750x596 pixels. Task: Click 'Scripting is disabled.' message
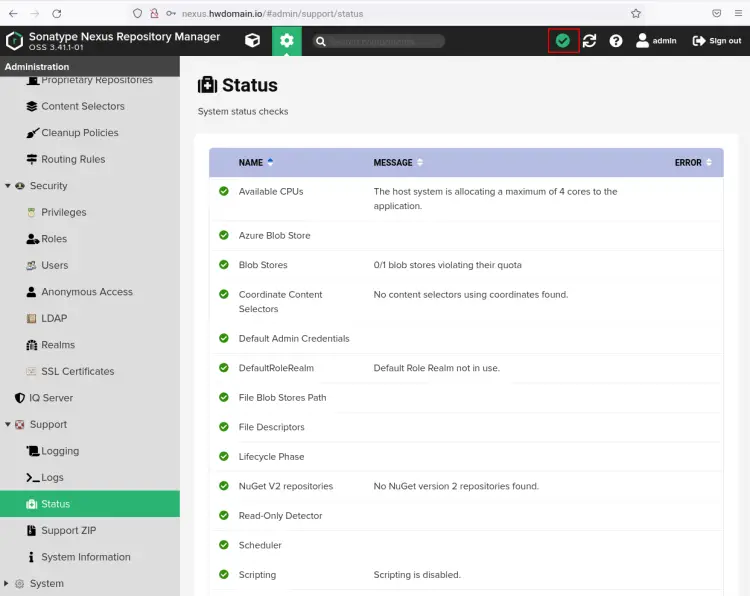(x=417, y=575)
